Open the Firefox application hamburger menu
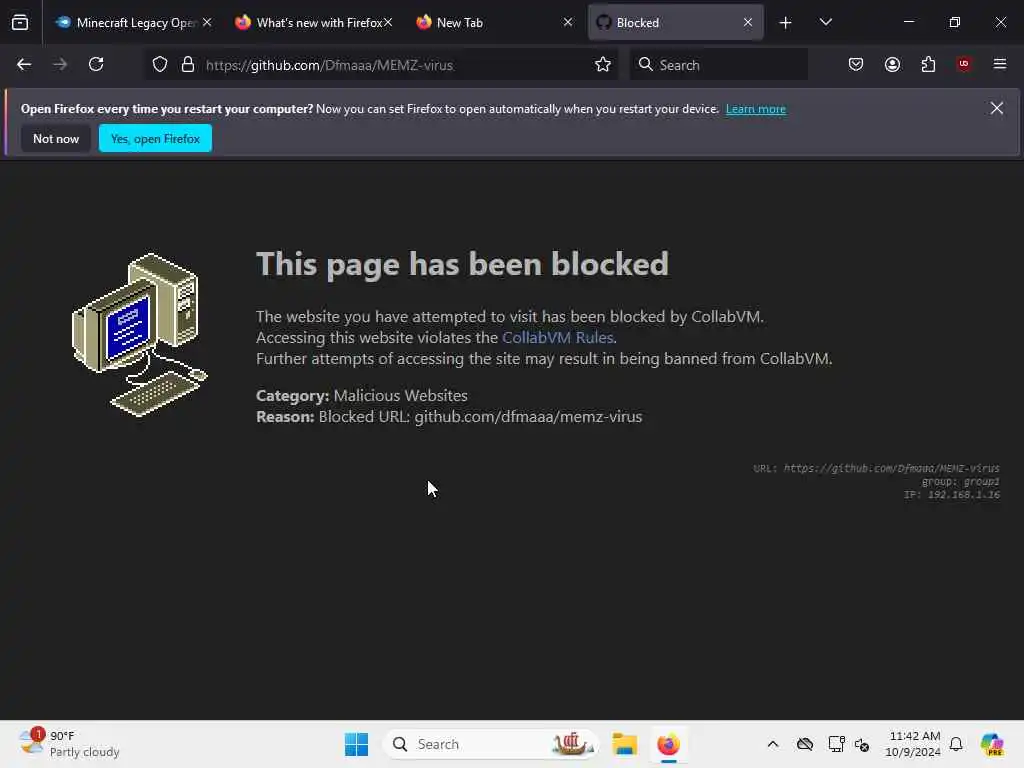The width and height of the screenshot is (1024, 768). [1000, 64]
